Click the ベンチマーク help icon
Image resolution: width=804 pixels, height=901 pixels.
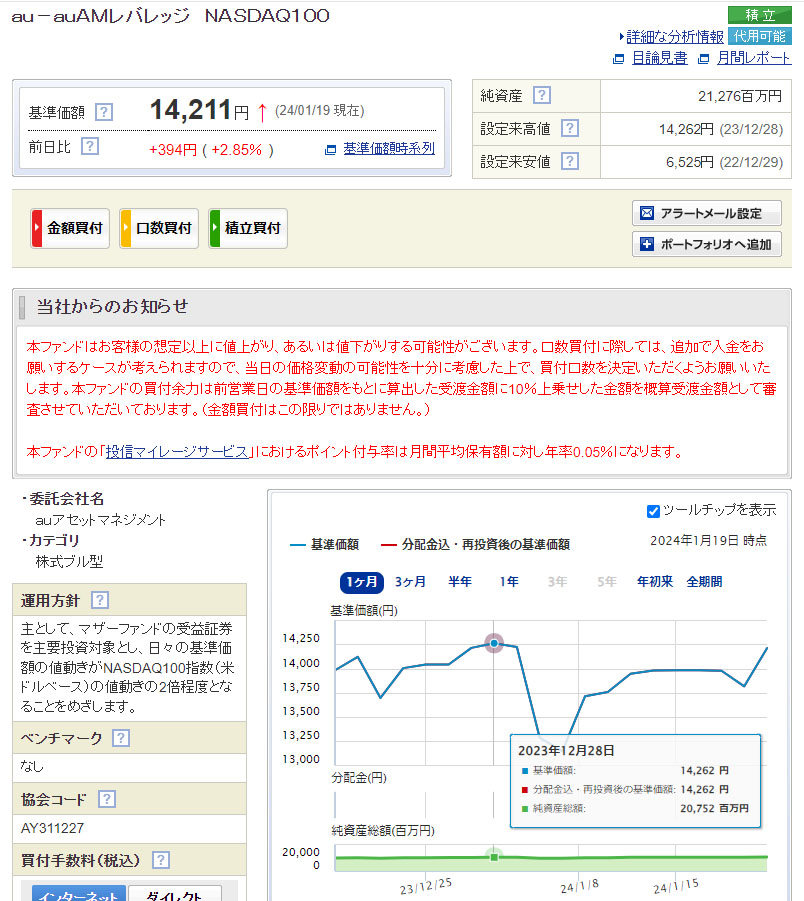click(x=121, y=738)
